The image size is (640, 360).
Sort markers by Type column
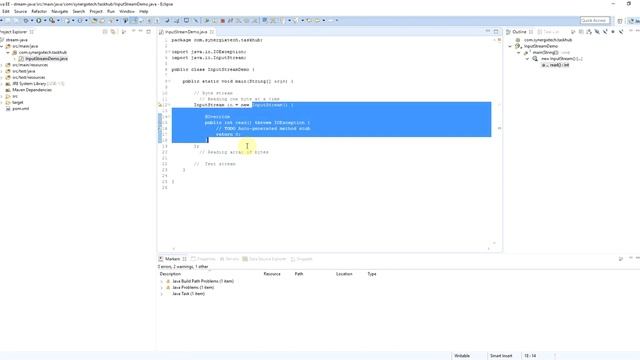coord(372,274)
